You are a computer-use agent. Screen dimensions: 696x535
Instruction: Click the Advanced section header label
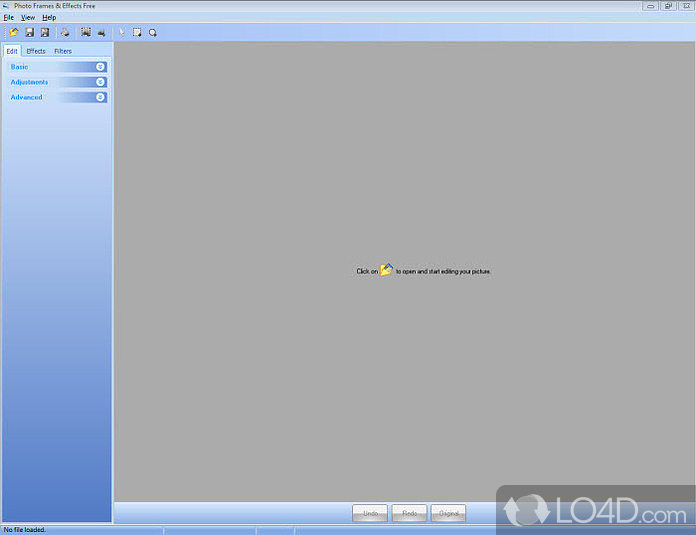click(27, 97)
